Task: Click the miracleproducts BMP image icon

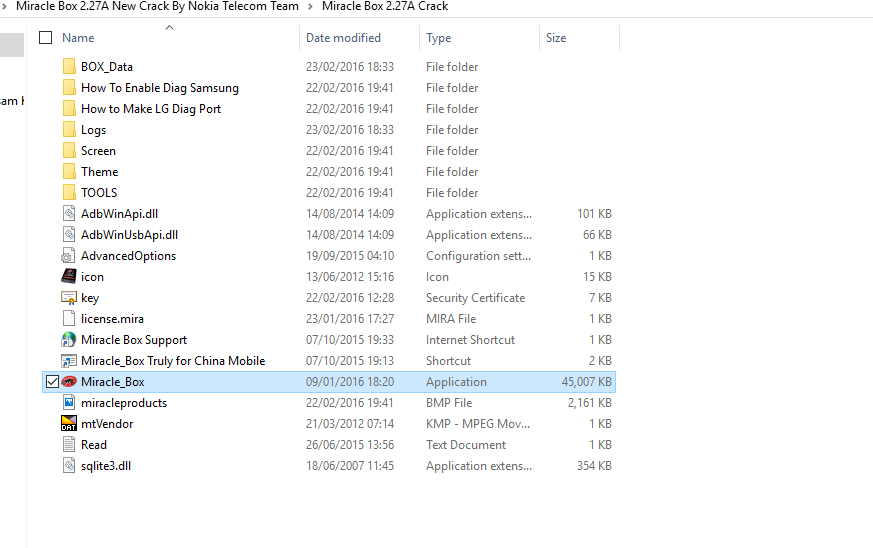Action: tap(69, 402)
